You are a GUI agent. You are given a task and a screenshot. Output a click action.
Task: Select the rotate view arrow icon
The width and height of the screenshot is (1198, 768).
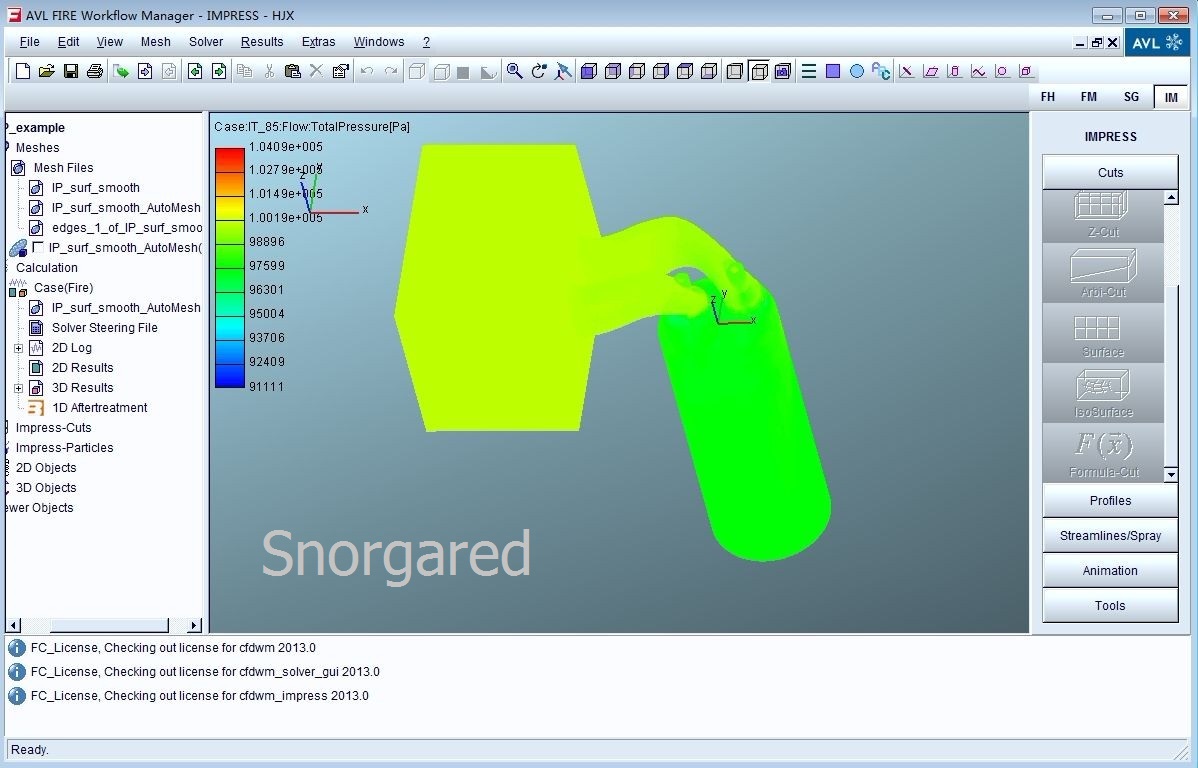point(539,71)
